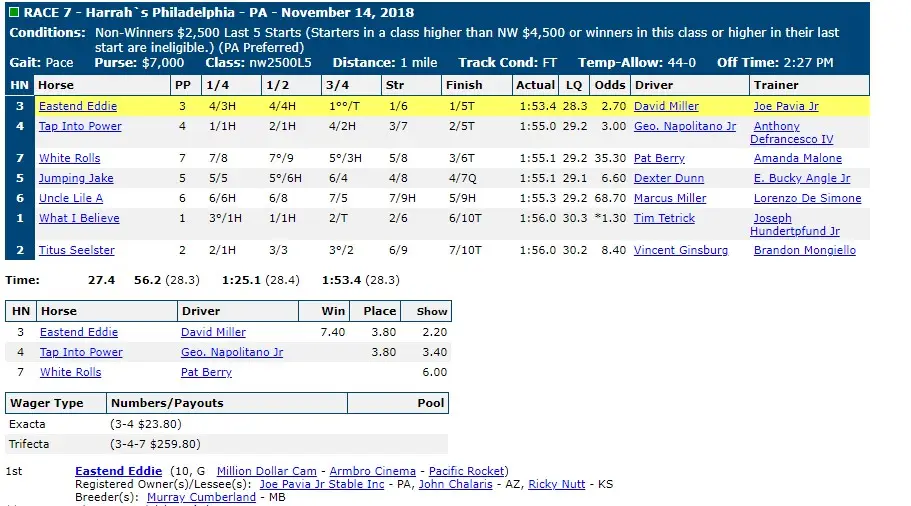Open Jumping Jake horse details
Screen dimensions: 911x506
pyautogui.click(x=76, y=178)
